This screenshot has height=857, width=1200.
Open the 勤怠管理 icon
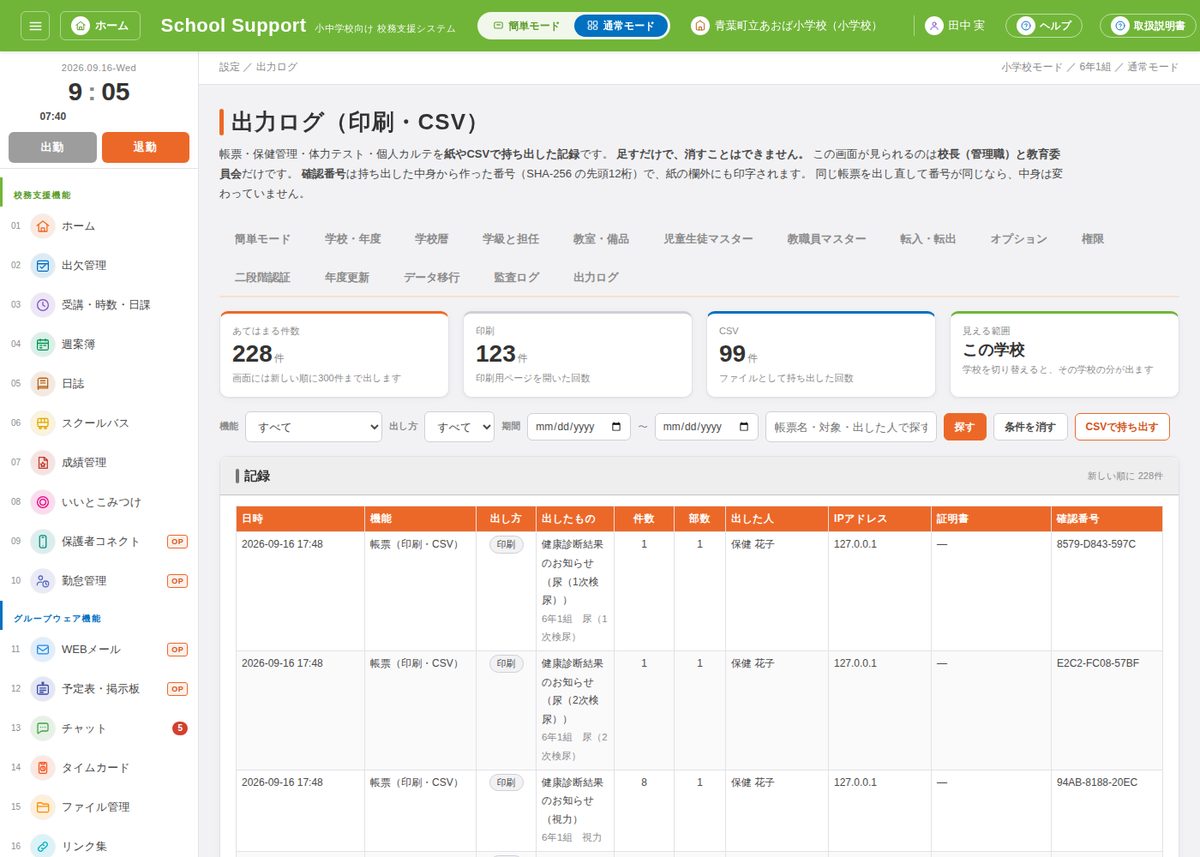[43, 580]
